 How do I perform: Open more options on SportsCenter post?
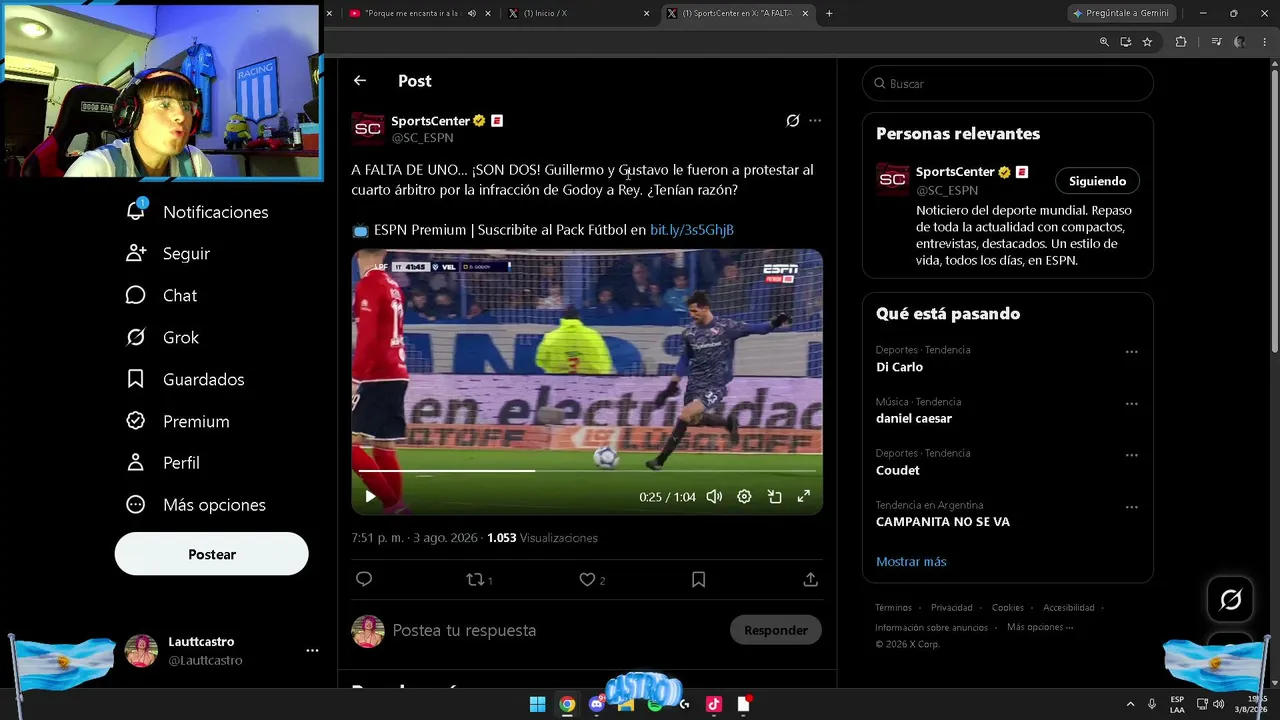point(815,121)
